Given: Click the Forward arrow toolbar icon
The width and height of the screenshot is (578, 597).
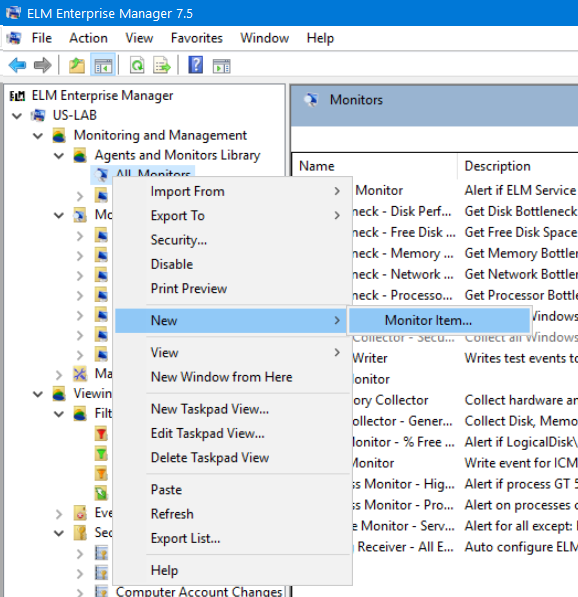Looking at the screenshot, I should pos(42,65).
